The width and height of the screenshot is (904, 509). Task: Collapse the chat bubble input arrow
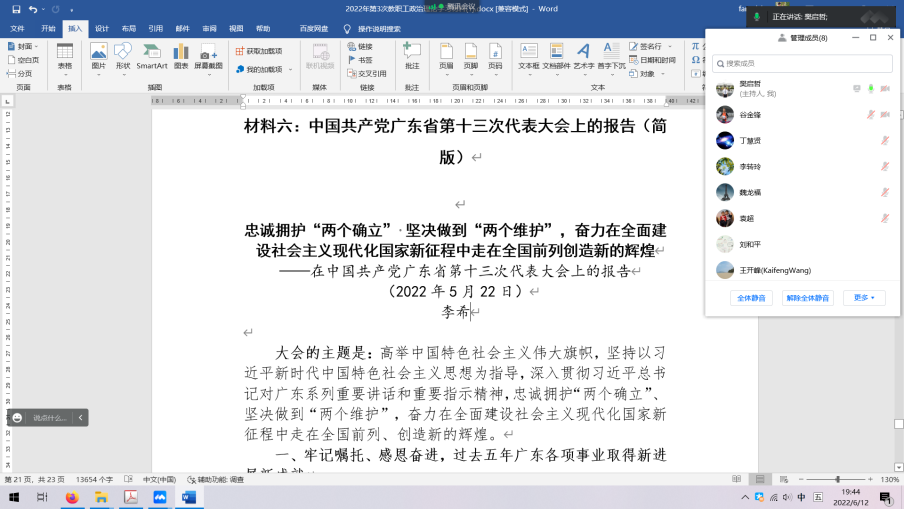click(81, 417)
